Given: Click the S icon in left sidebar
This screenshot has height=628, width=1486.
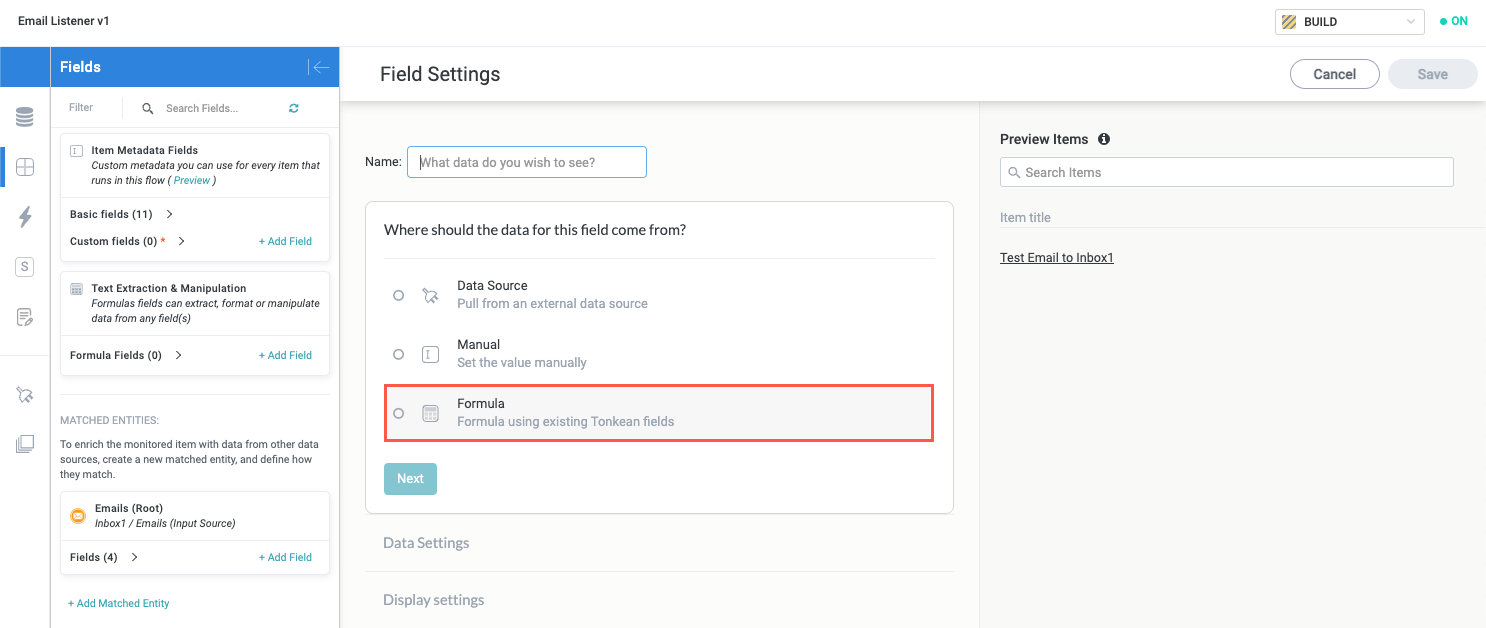Looking at the screenshot, I should [x=25, y=267].
